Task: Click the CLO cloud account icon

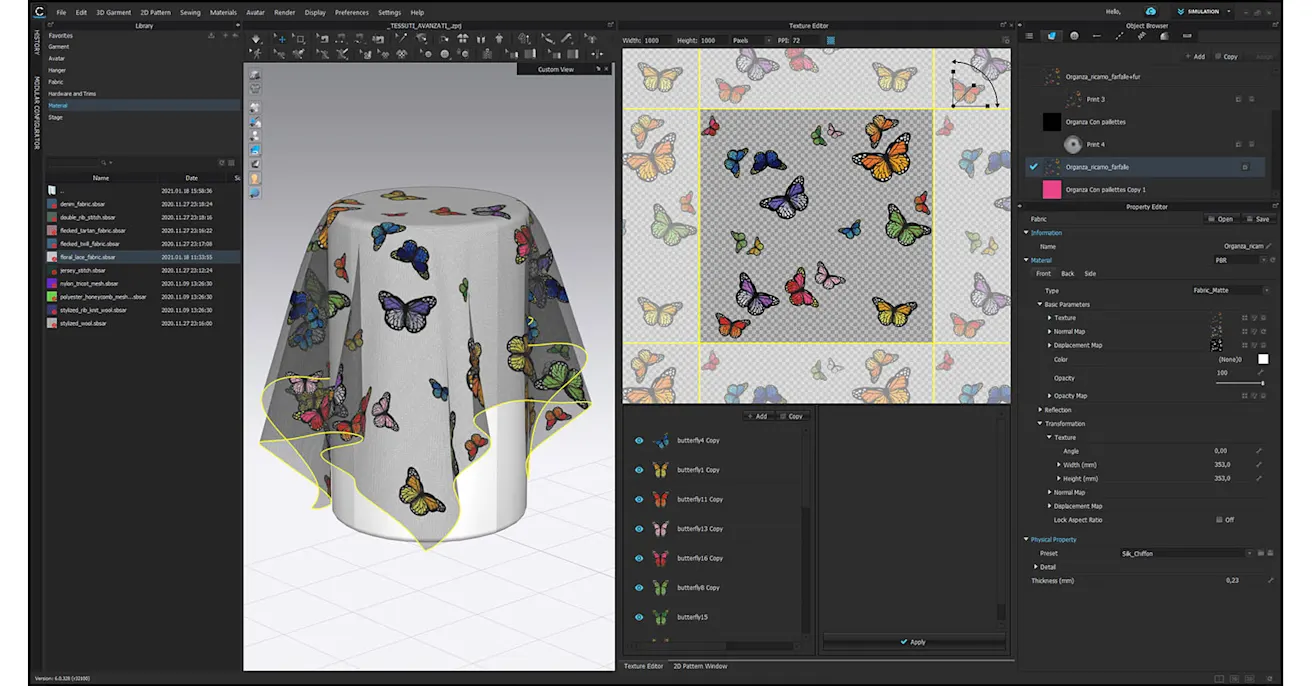Action: (1151, 12)
